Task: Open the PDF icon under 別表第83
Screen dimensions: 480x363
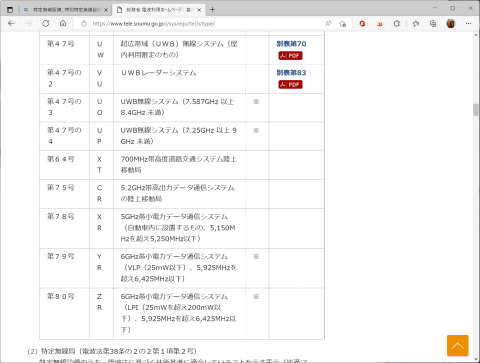Action: coord(290,85)
